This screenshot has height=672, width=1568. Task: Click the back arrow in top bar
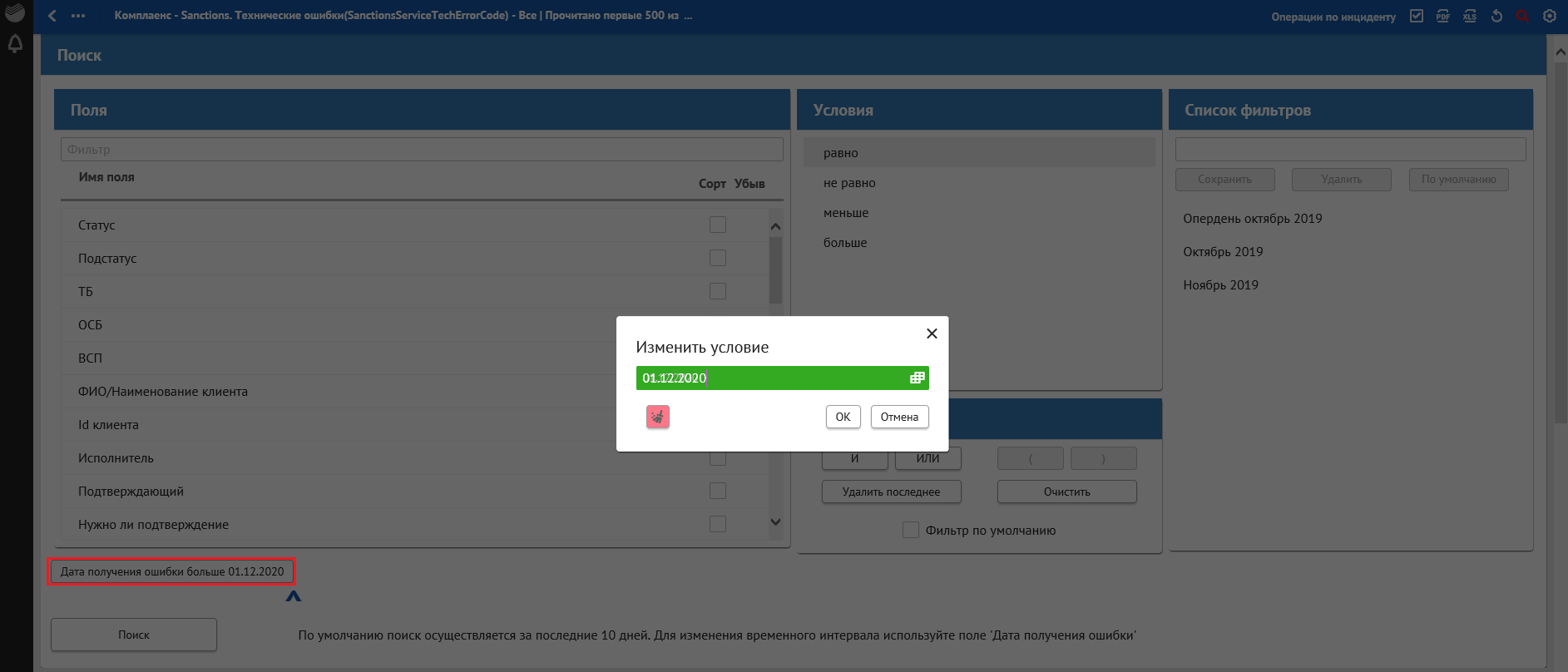click(x=52, y=16)
